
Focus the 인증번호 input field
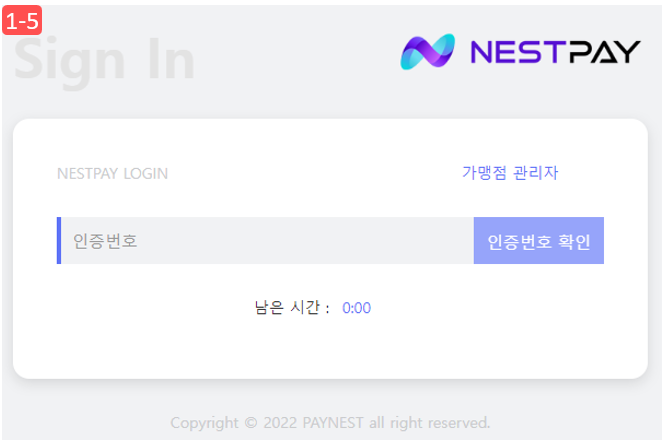coord(267,240)
